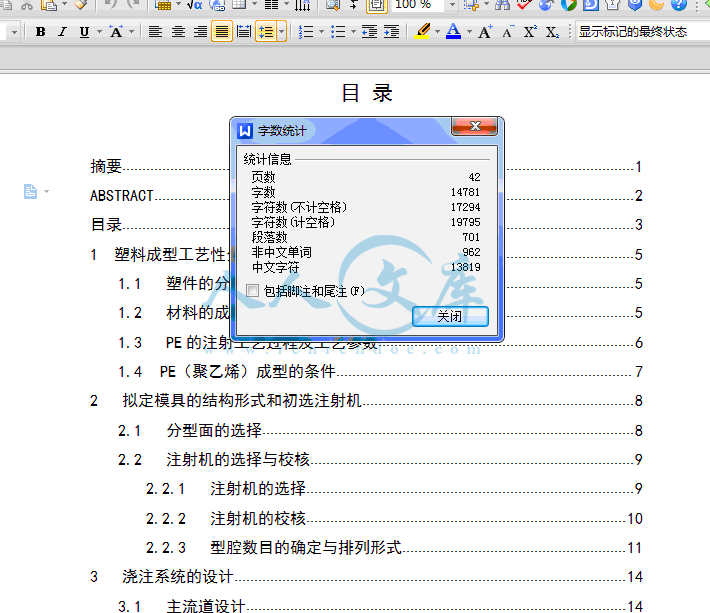Open bullet list dropdown arrow
The width and height of the screenshot is (710, 613).
pos(353,32)
